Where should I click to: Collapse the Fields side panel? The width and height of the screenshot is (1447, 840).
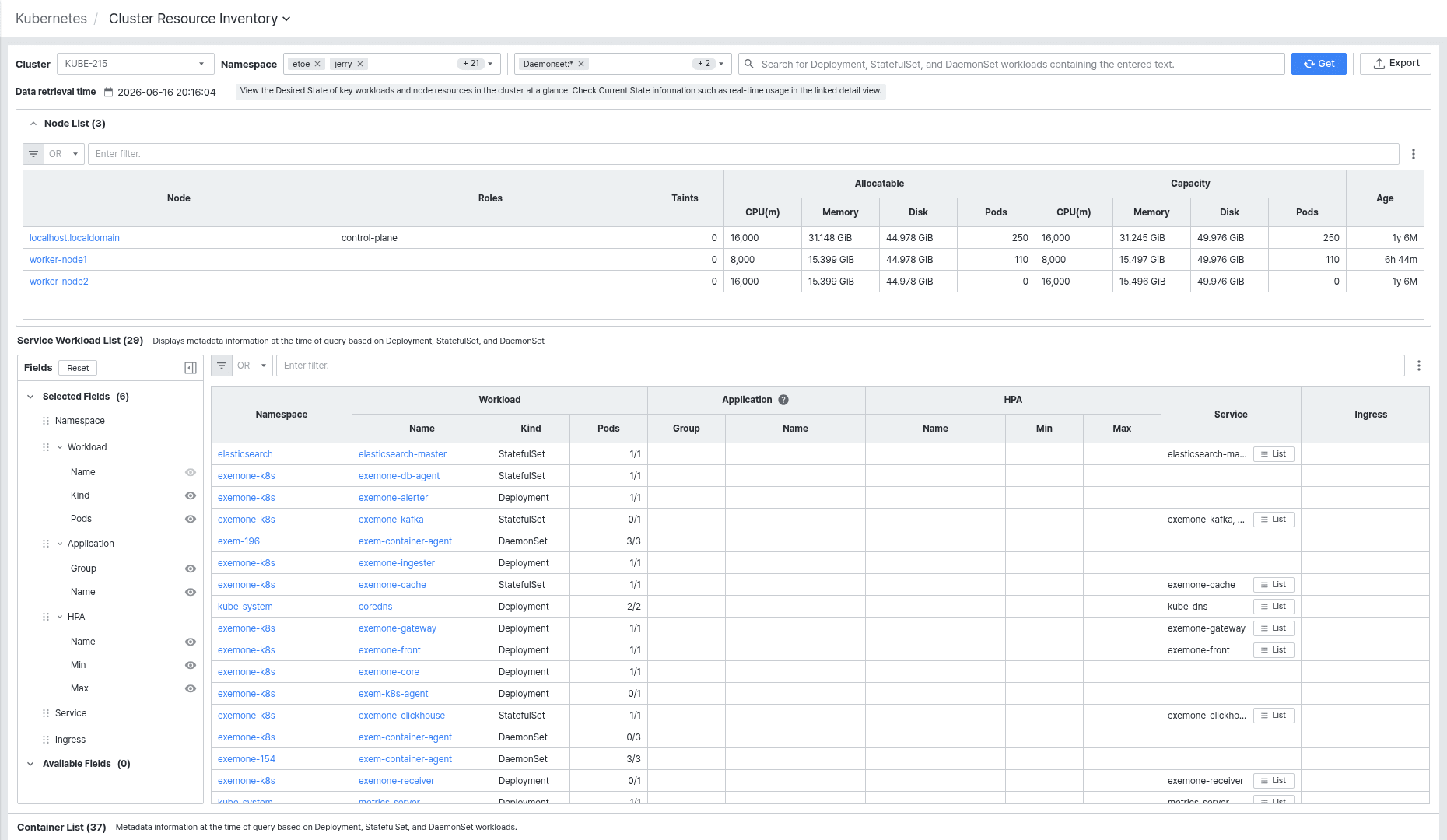191,368
